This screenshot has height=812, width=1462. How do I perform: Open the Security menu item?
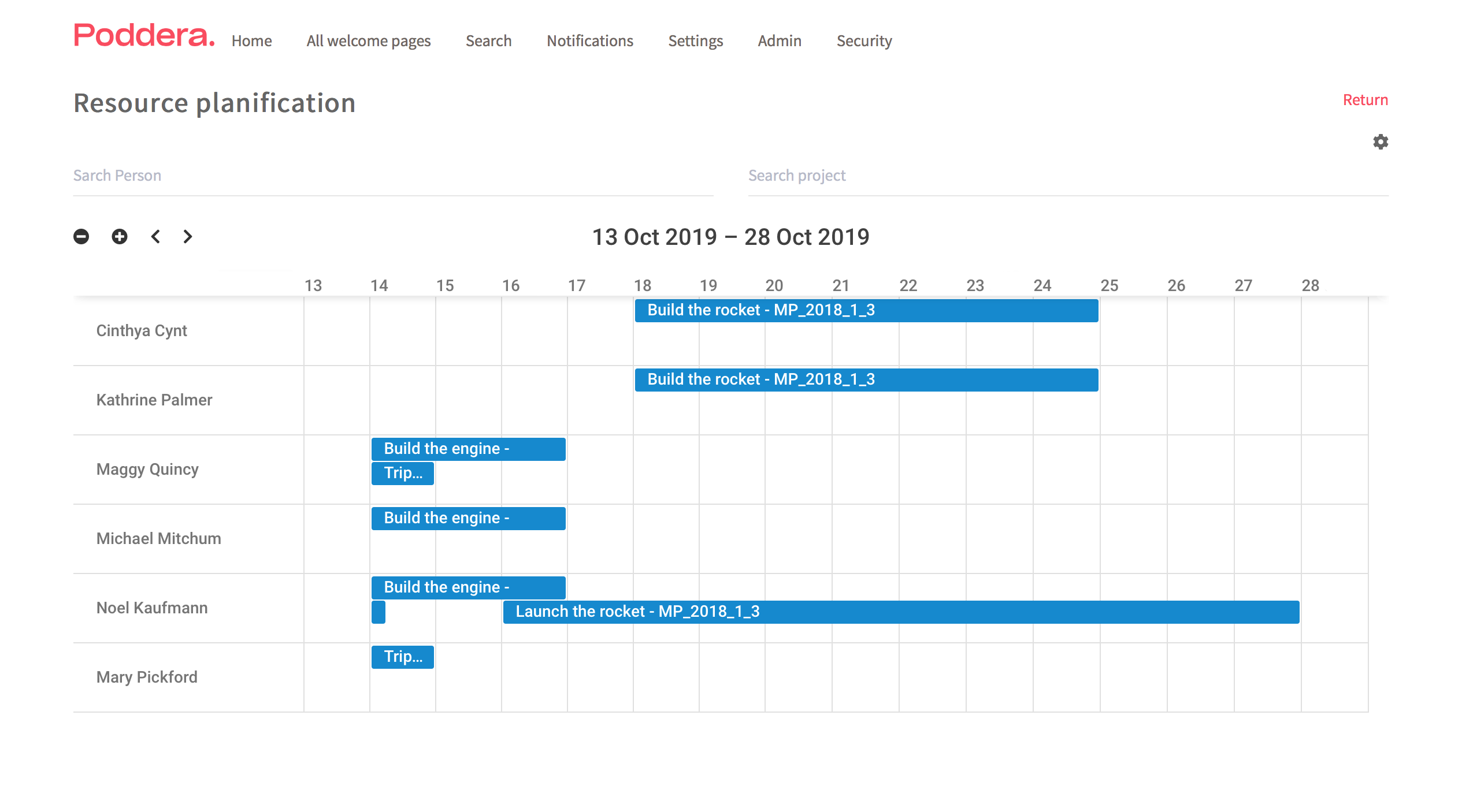pyautogui.click(x=863, y=41)
